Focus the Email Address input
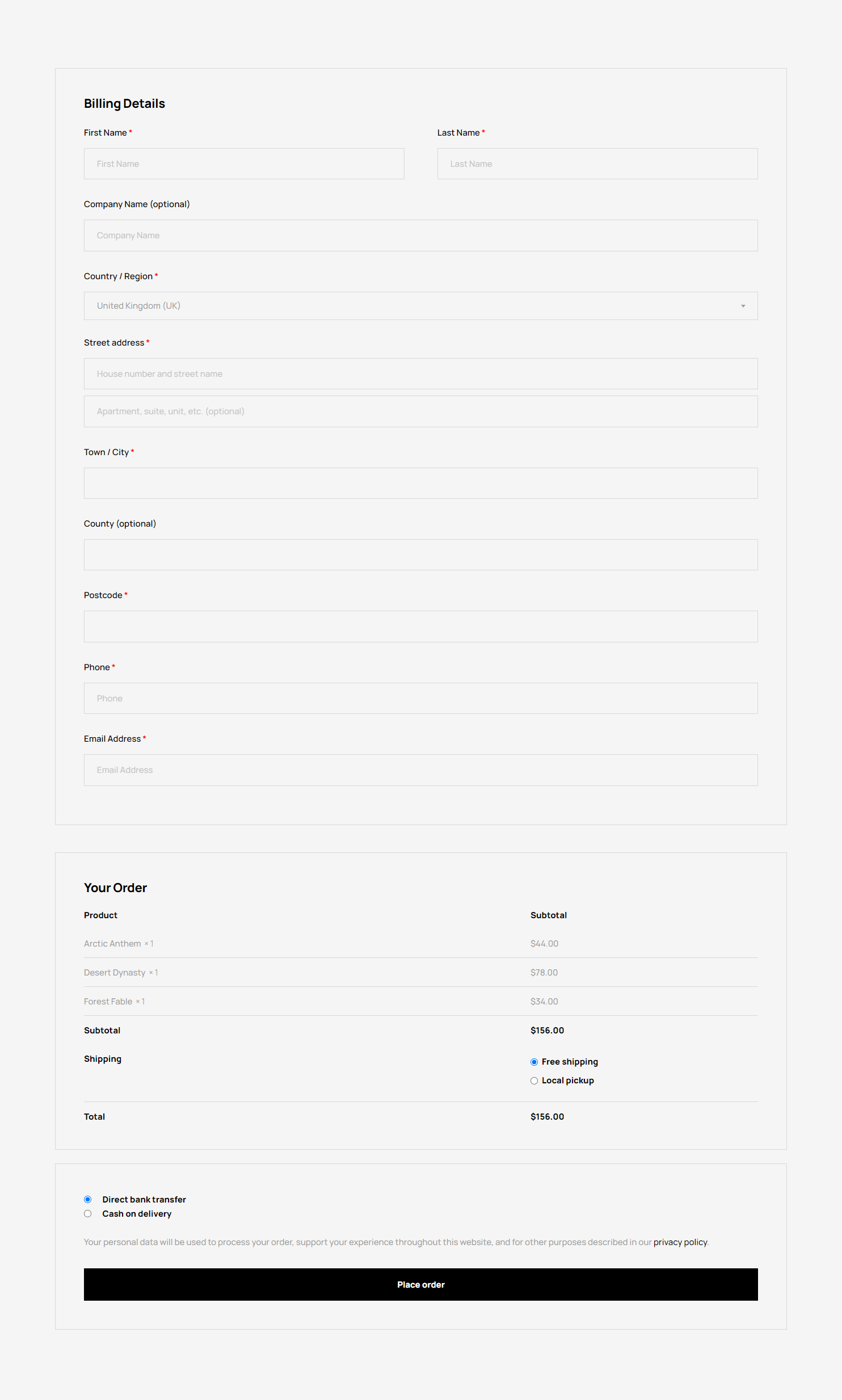The image size is (842, 1400). 420,770
